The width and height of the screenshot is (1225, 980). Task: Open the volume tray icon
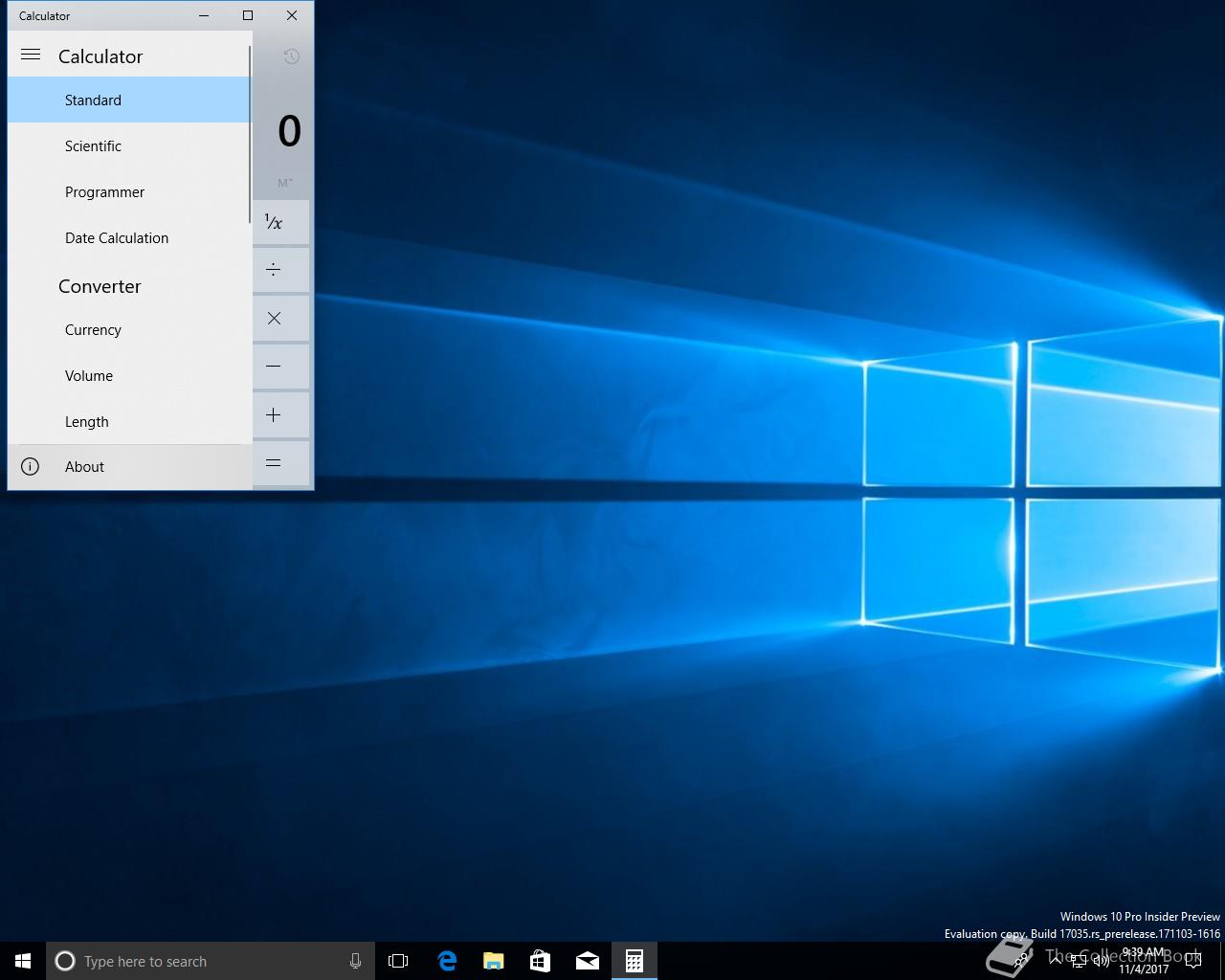pos(1102,961)
